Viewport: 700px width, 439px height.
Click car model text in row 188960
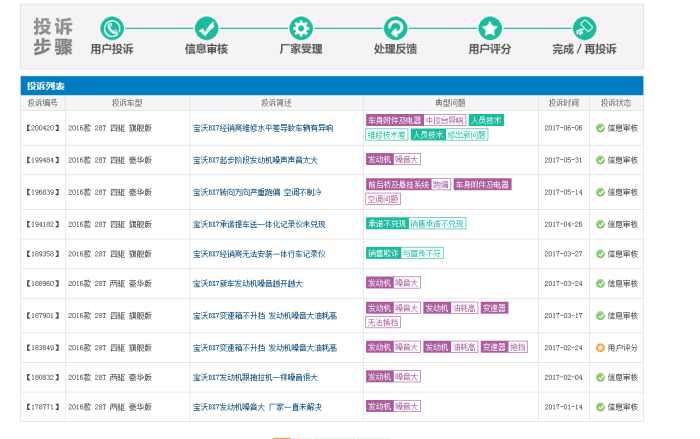coord(110,284)
